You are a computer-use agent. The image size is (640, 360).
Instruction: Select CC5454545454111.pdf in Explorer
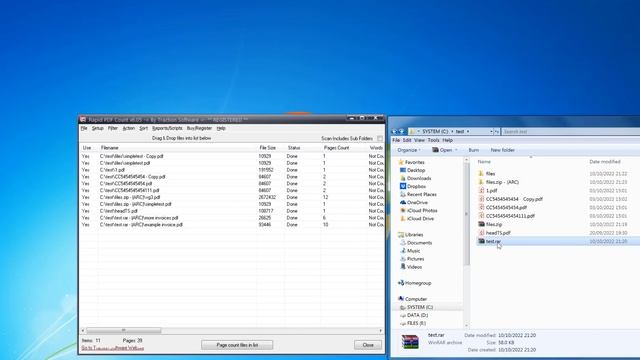(510, 216)
